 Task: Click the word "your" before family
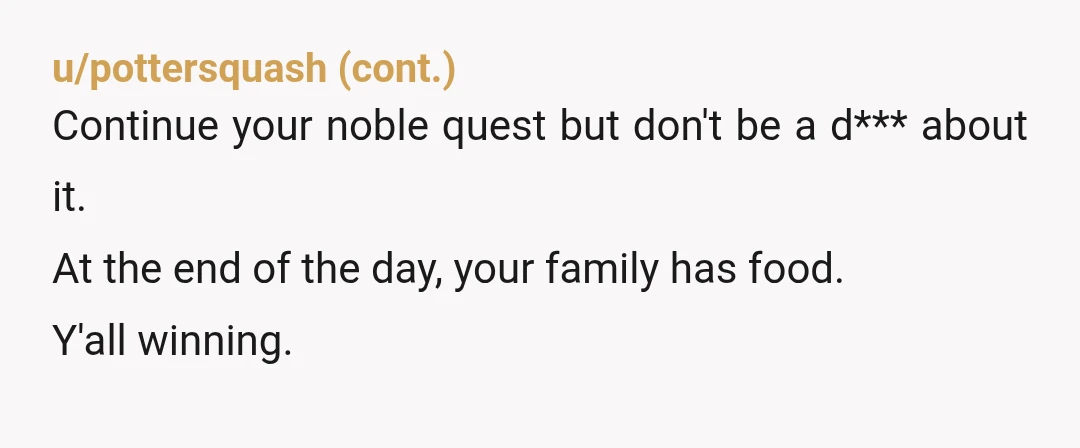494,272
